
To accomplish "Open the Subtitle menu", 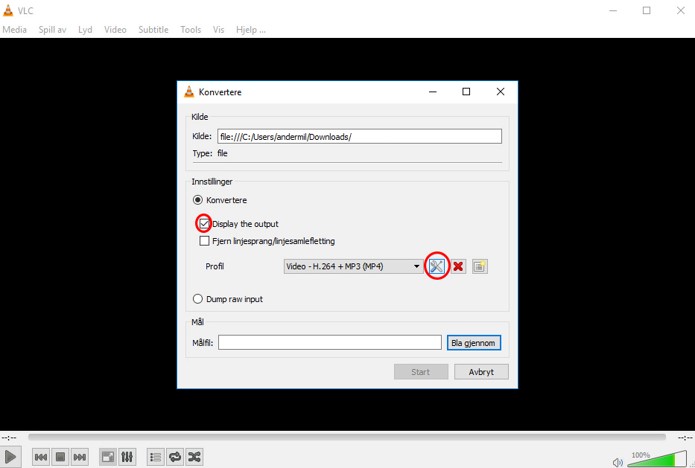I will [x=153, y=30].
